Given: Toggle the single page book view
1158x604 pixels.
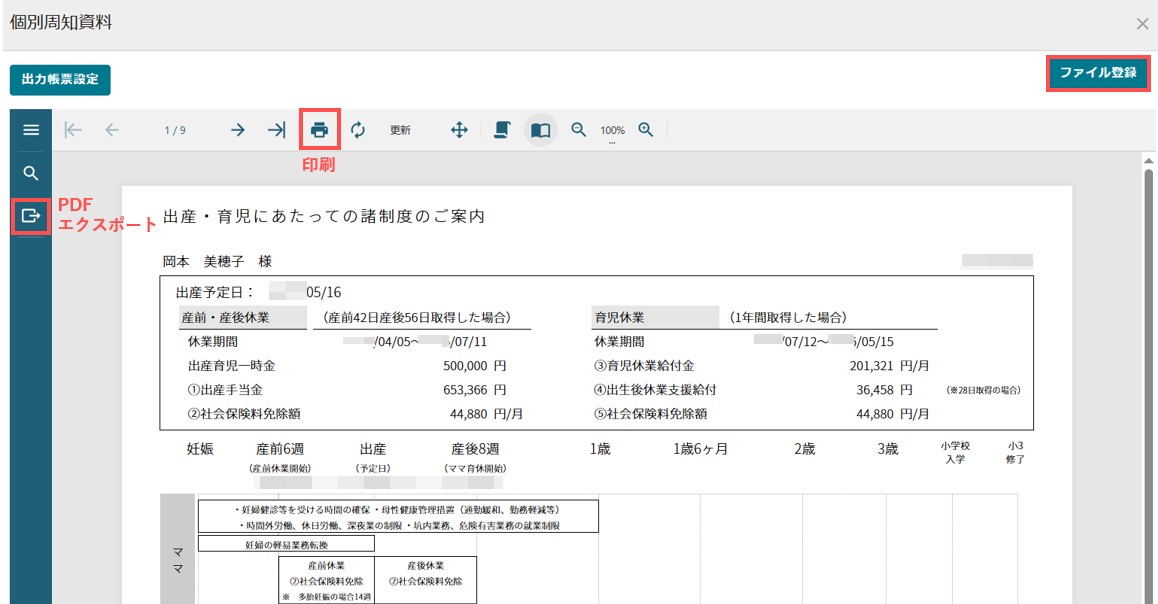Looking at the screenshot, I should coord(541,130).
